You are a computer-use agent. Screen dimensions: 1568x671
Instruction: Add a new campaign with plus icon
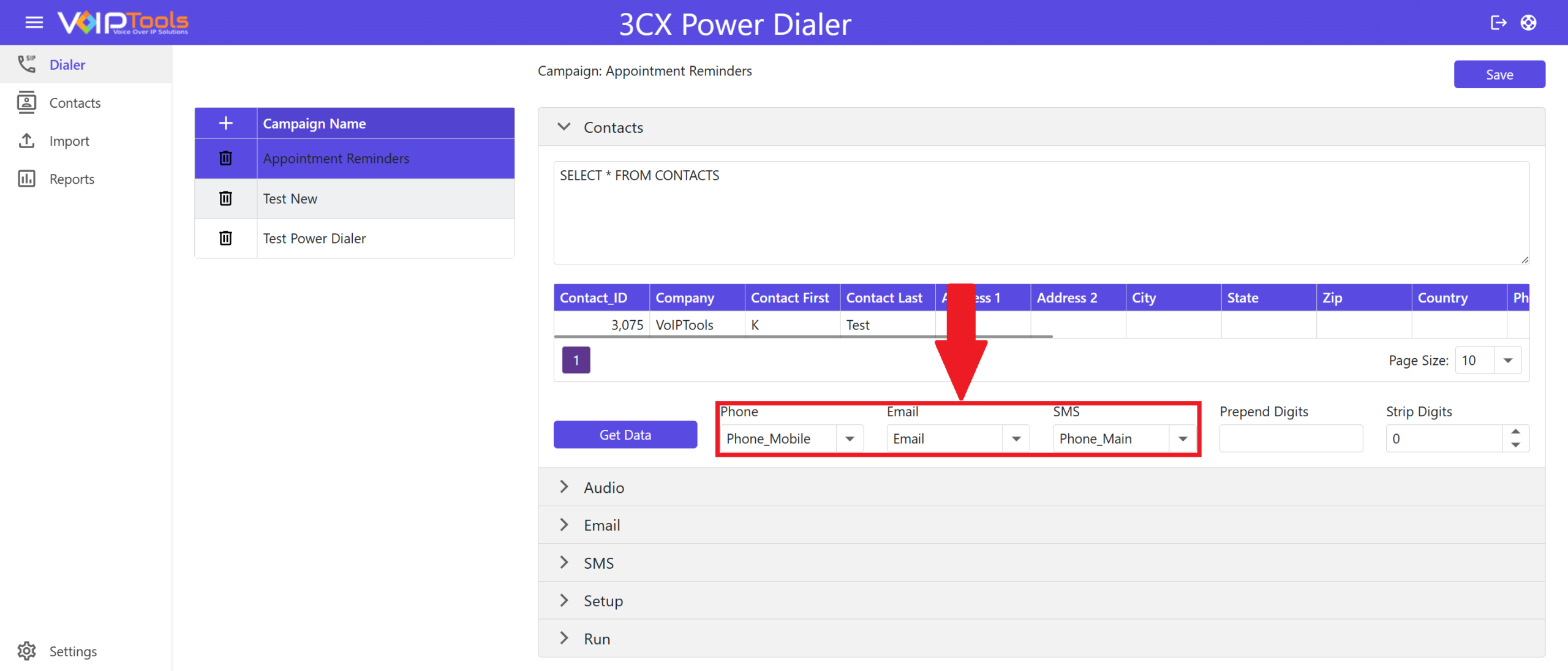click(x=226, y=123)
